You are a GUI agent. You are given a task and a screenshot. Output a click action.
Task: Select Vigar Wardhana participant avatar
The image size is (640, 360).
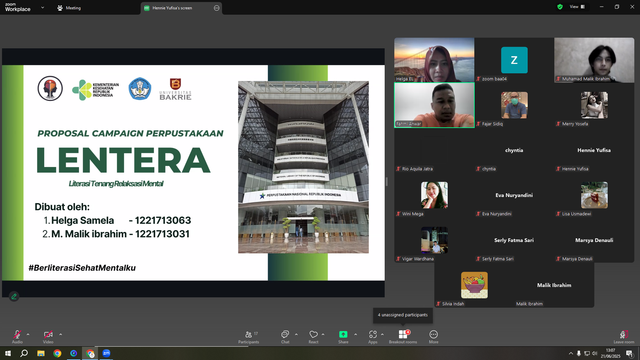point(434,240)
